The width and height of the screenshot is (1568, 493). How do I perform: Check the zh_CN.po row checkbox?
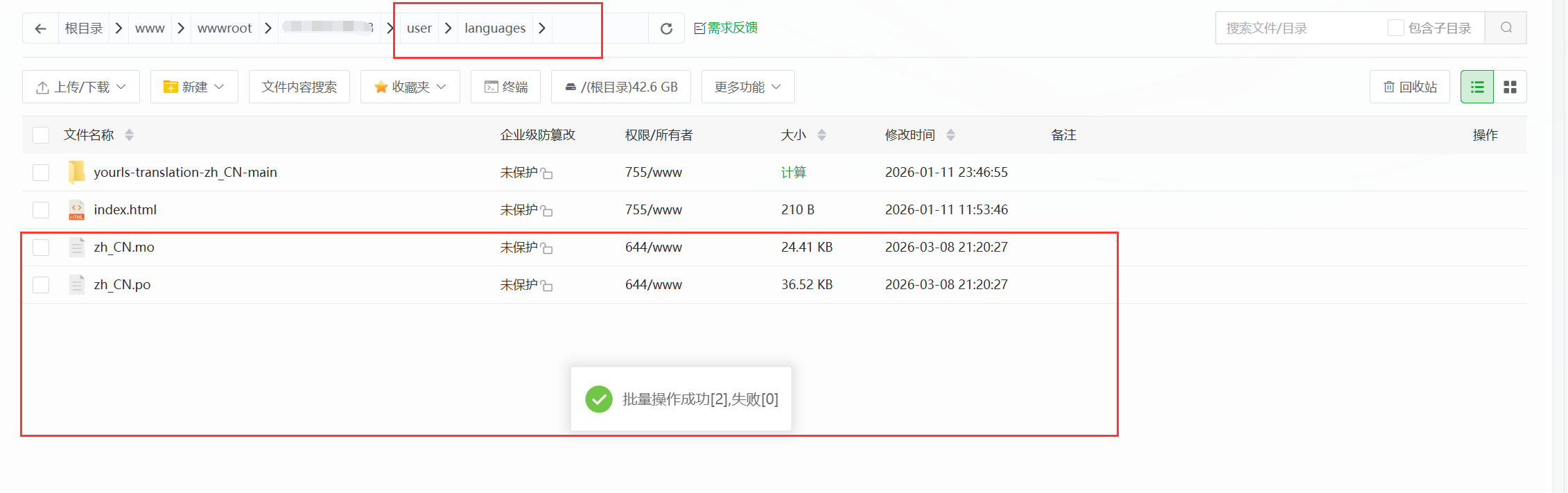pos(41,284)
